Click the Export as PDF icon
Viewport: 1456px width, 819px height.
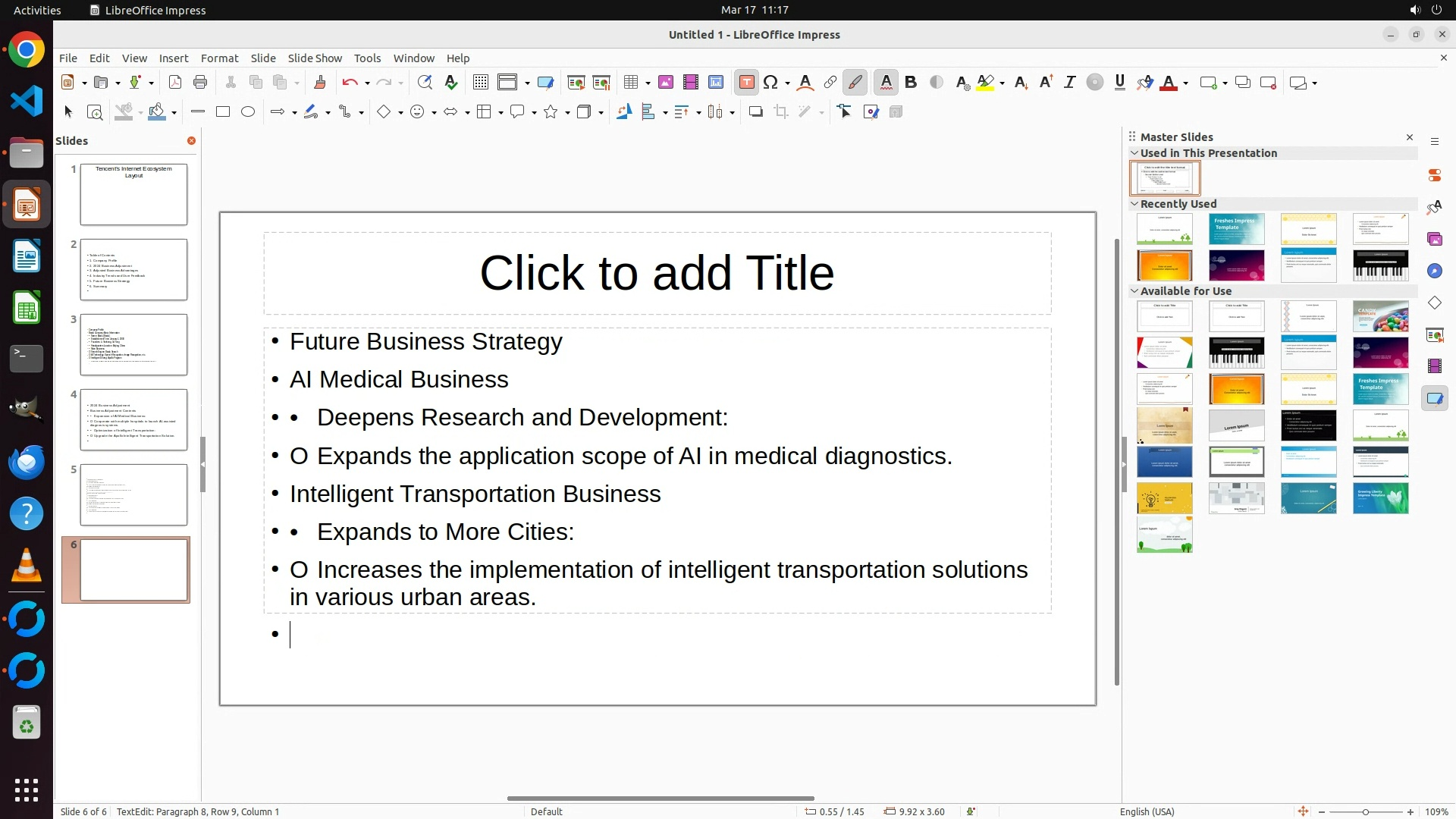[x=175, y=83]
